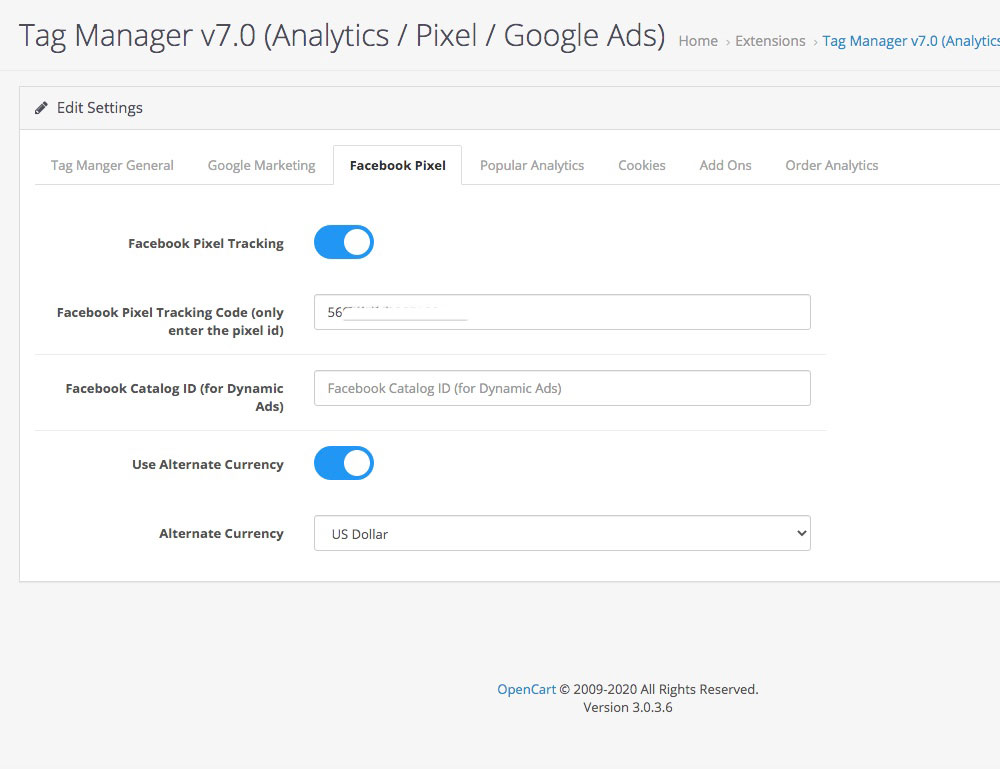Screen dimensions: 1000x769
Task: Open the Cookies tab
Action: point(642,165)
